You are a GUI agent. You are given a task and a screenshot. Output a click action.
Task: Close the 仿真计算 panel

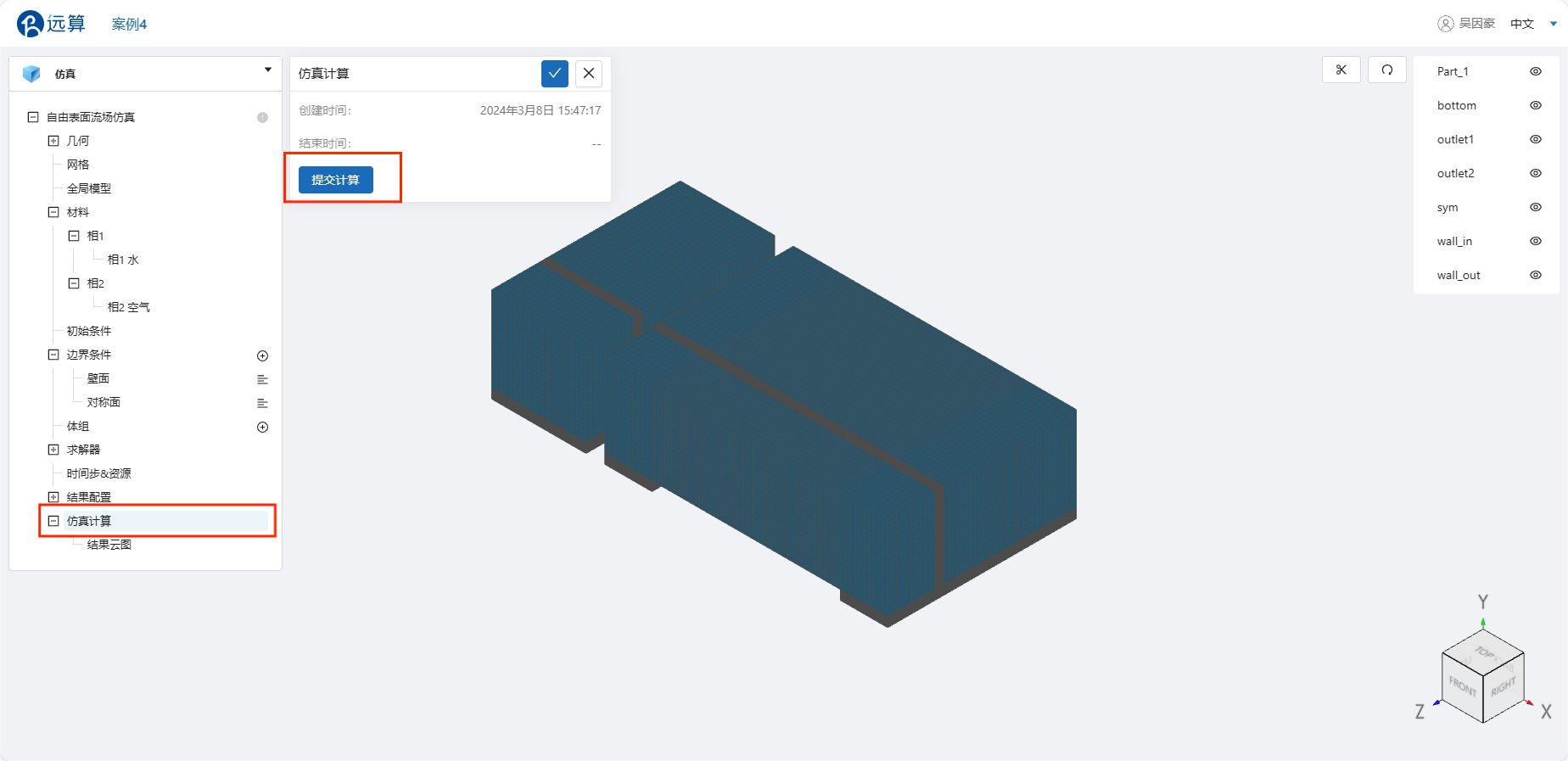click(589, 74)
